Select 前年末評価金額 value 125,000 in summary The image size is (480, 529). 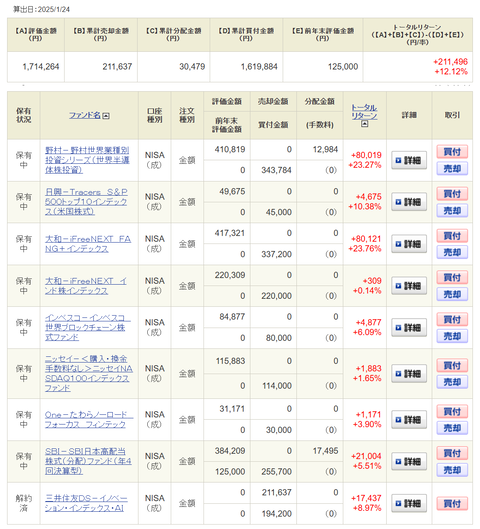(343, 67)
